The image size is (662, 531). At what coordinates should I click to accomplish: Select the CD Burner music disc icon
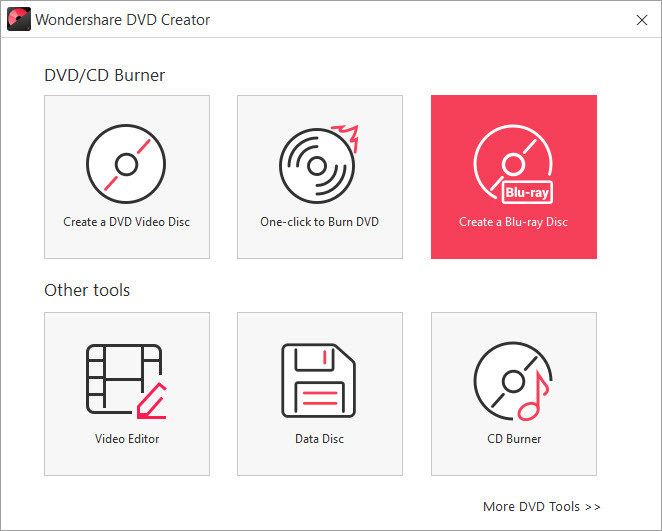pyautogui.click(x=513, y=382)
